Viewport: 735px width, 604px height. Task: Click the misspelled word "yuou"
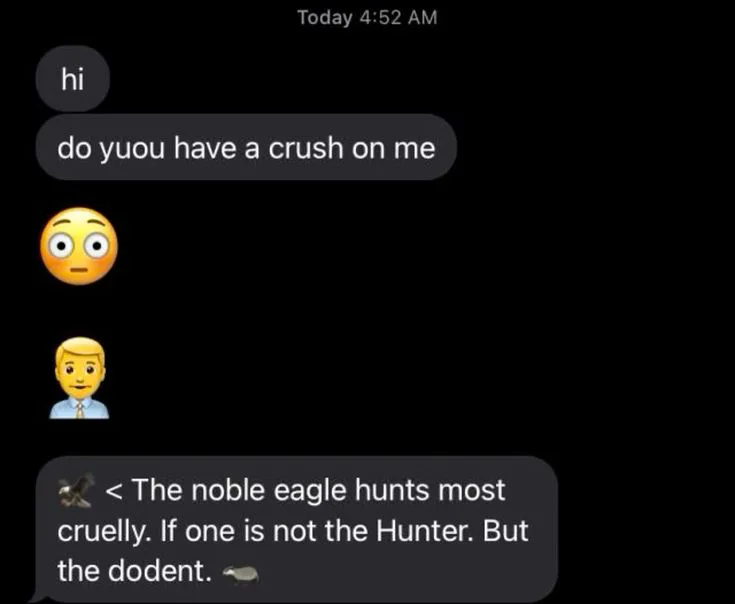132,150
